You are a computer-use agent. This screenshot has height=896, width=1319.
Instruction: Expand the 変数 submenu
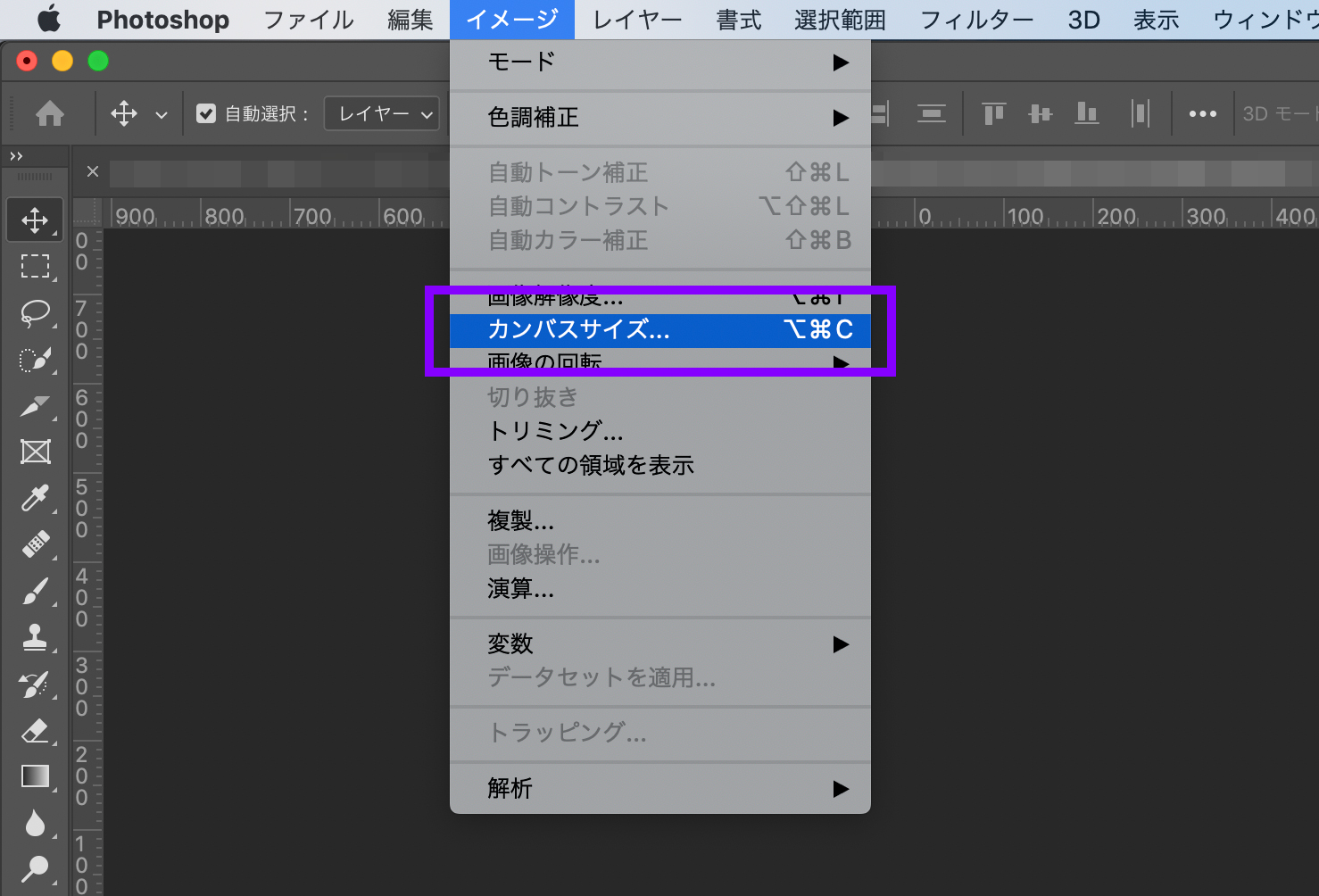click(660, 643)
